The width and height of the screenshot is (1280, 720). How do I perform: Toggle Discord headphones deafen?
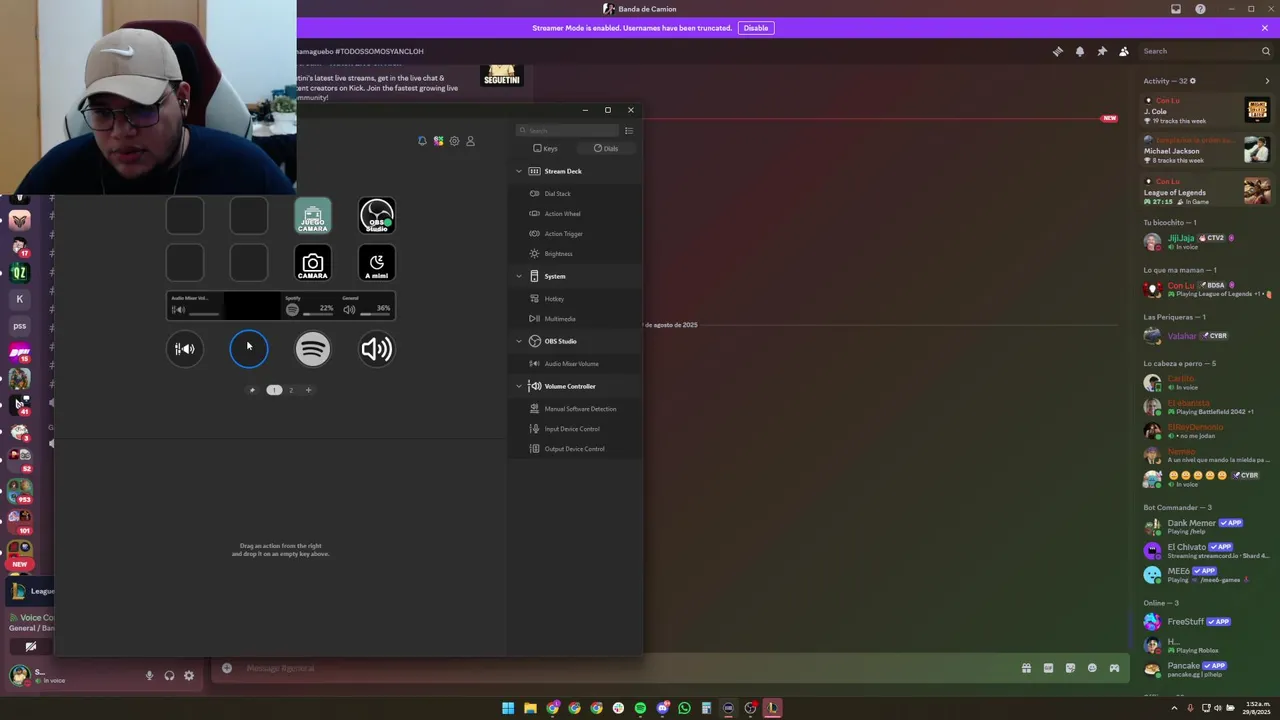click(169, 676)
